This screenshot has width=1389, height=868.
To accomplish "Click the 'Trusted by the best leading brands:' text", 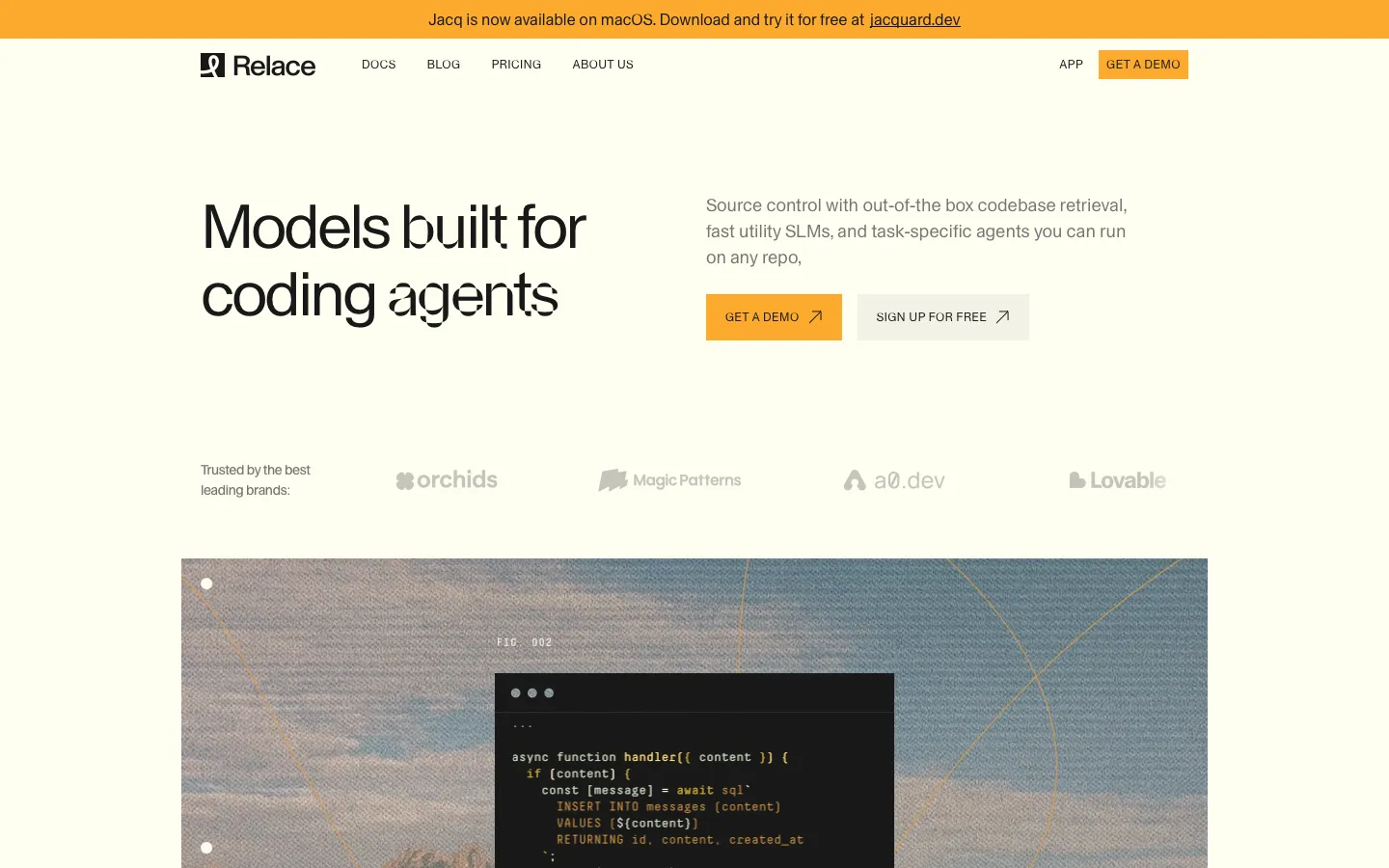I will point(256,480).
